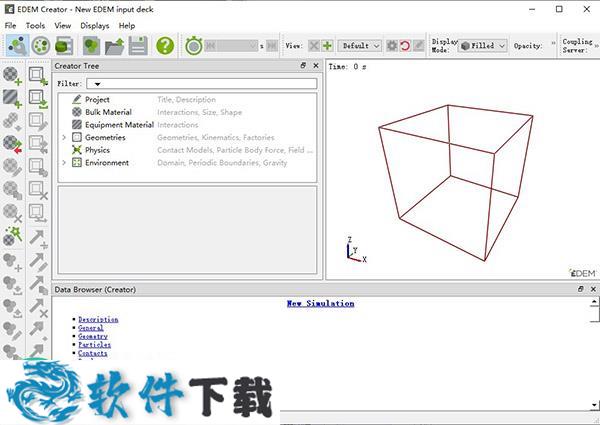The width and height of the screenshot is (600, 425).
Task: Add a new equipment material
Action: (x=12, y=98)
